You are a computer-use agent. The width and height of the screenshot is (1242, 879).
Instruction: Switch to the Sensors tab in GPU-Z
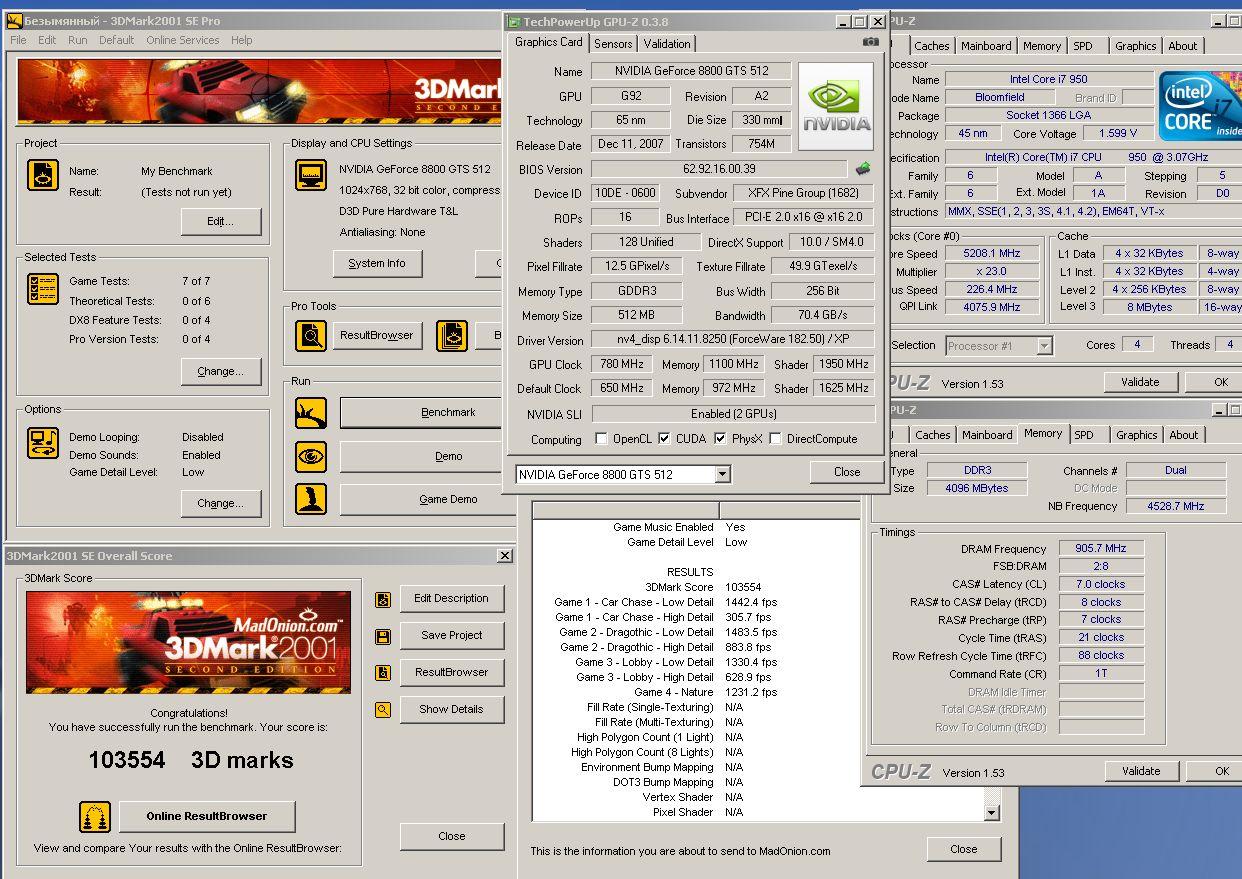pos(613,44)
